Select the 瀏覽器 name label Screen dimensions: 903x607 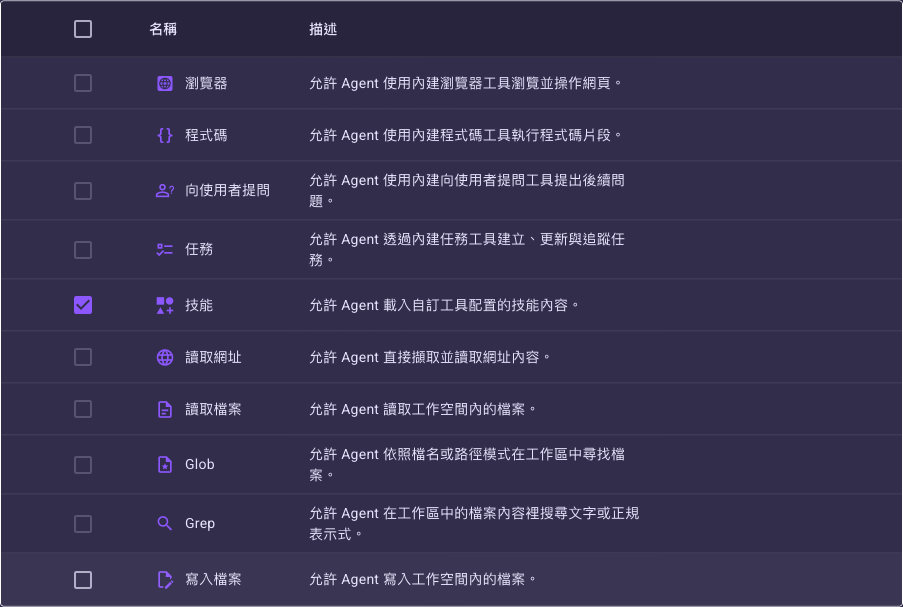tap(206, 84)
